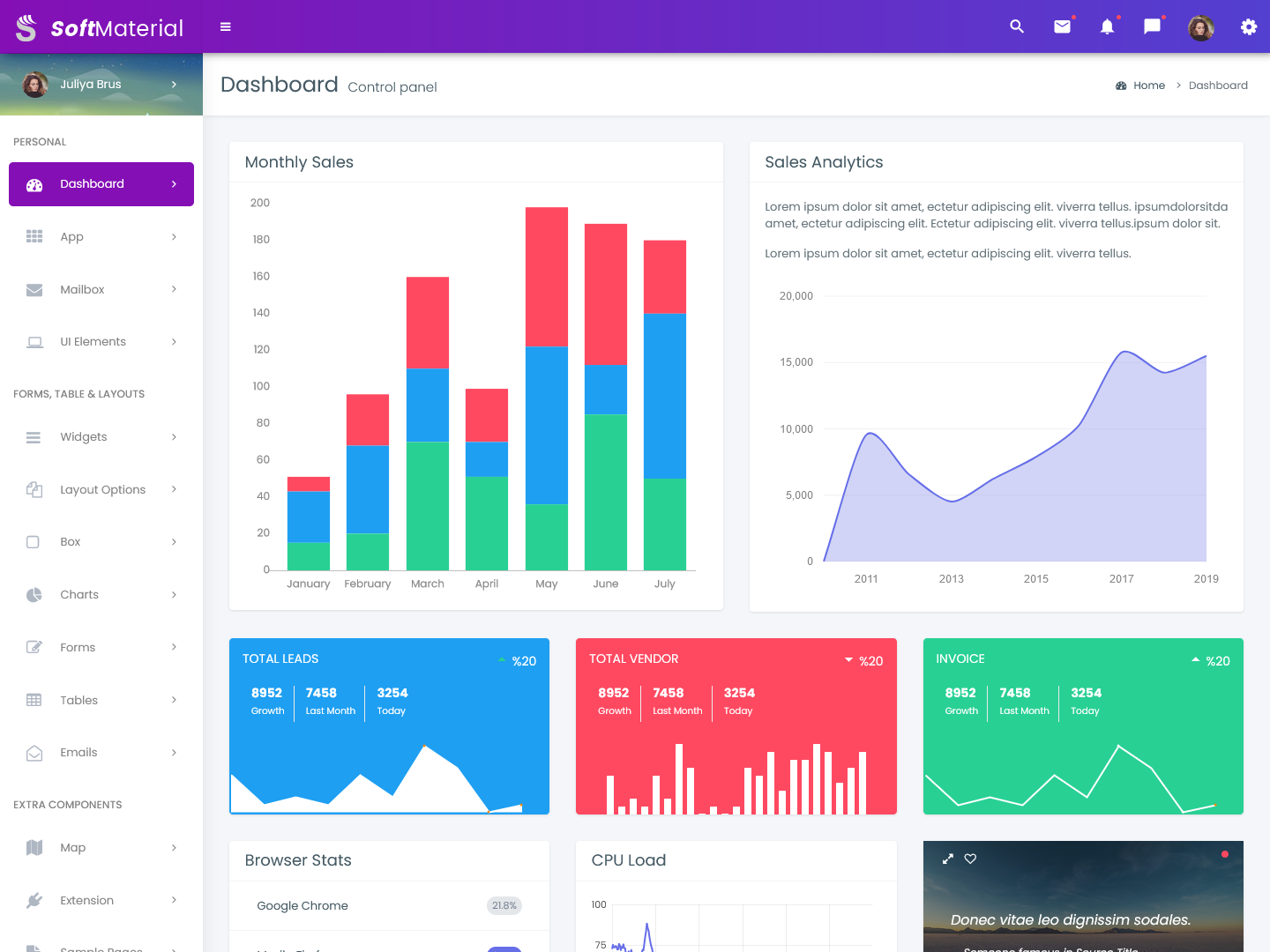Click the Invoice card %20 value
The height and width of the screenshot is (952, 1270).
[x=1218, y=661]
